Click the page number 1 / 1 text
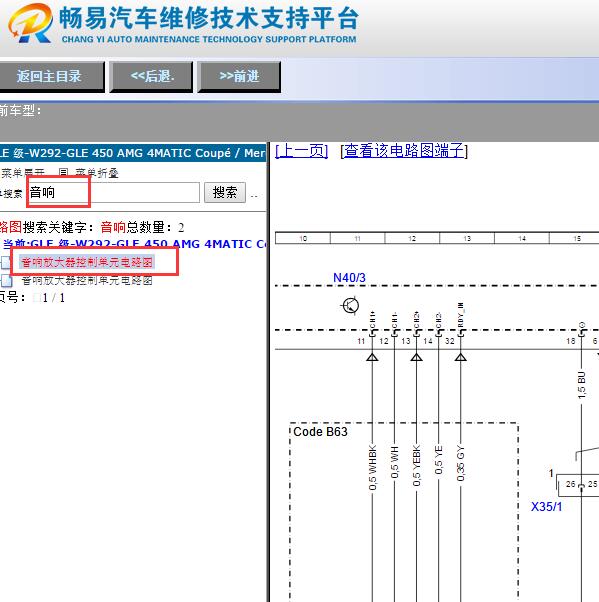The width and height of the screenshot is (599, 602). tap(54, 298)
